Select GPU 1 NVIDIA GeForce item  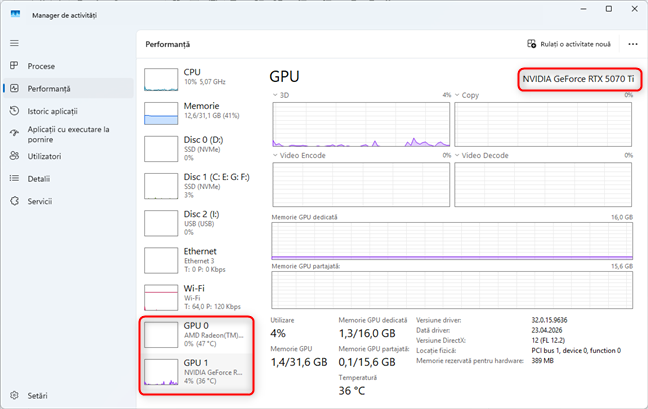click(x=197, y=372)
